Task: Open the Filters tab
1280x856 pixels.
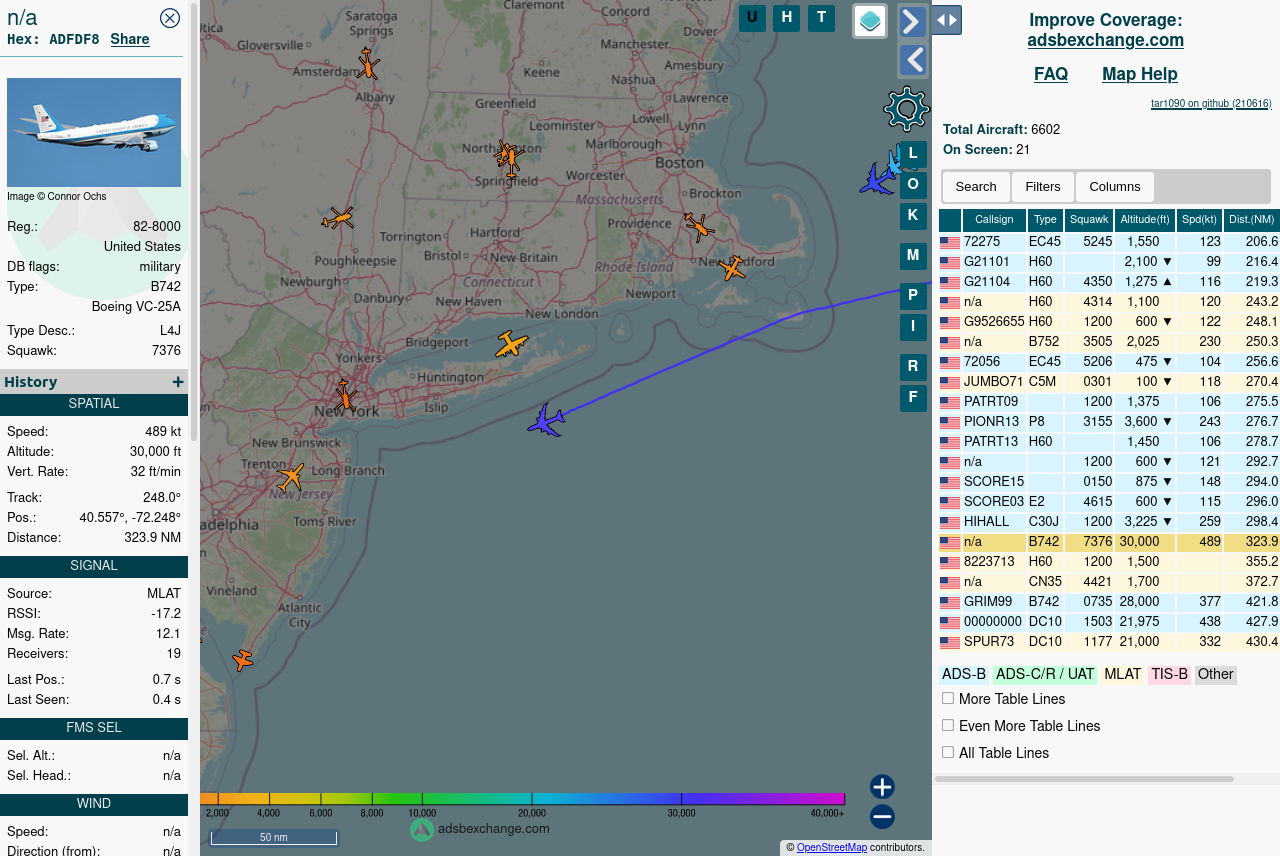Action: (x=1043, y=187)
